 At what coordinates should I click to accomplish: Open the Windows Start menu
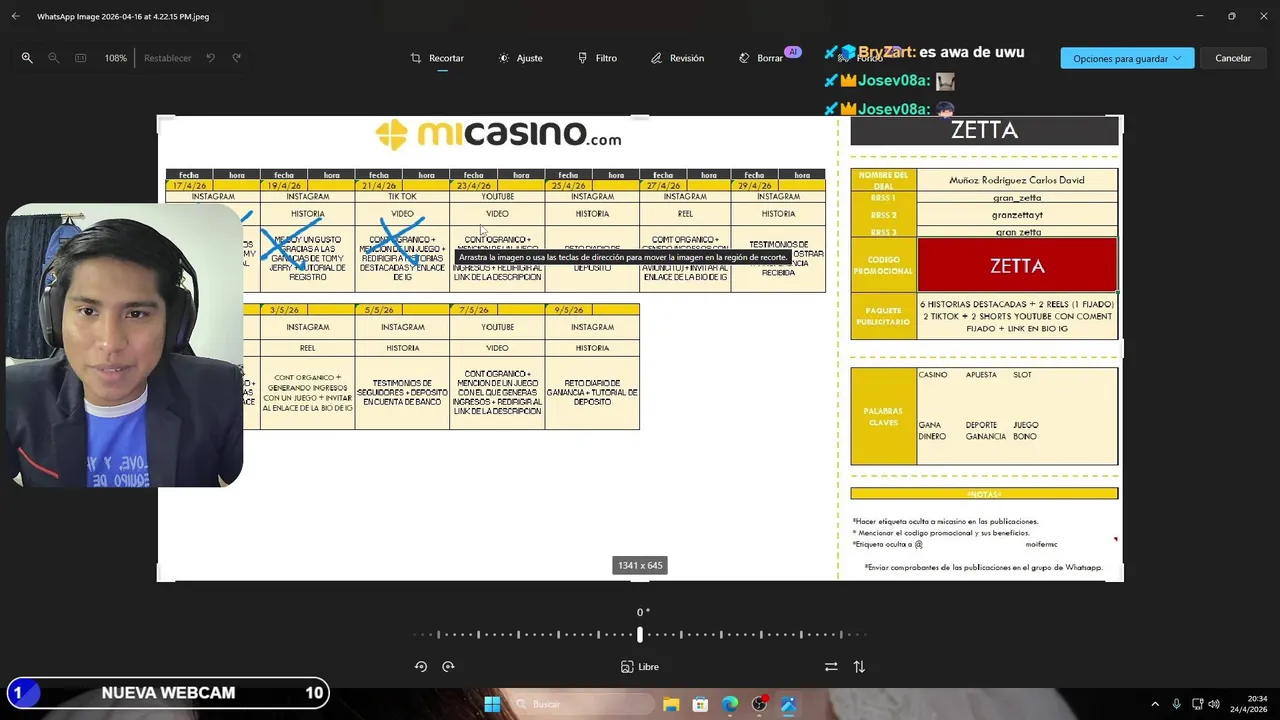tap(492, 704)
